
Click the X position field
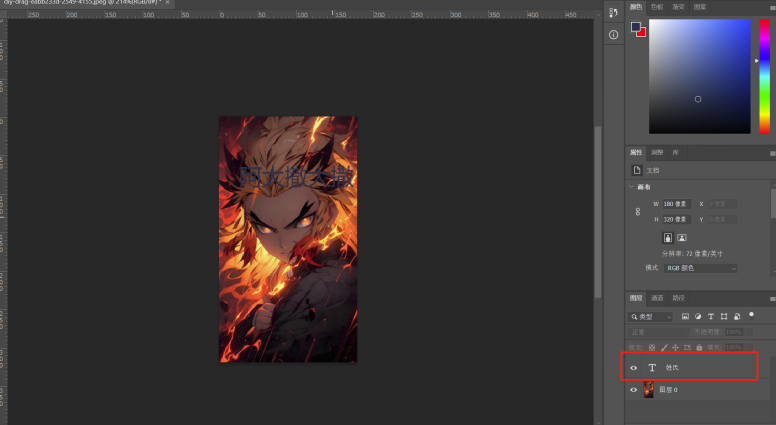(722, 204)
